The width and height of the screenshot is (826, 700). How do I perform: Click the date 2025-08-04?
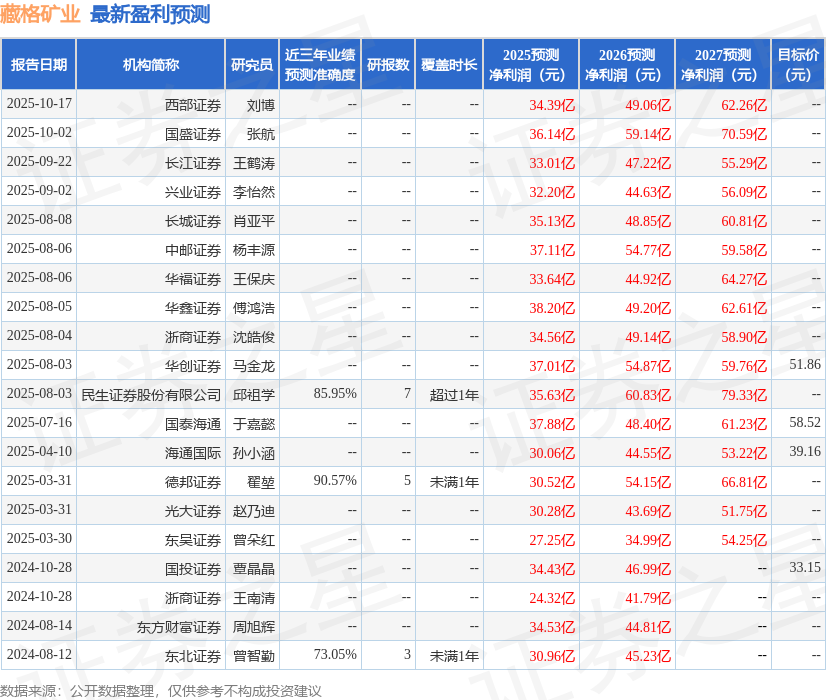click(39, 335)
